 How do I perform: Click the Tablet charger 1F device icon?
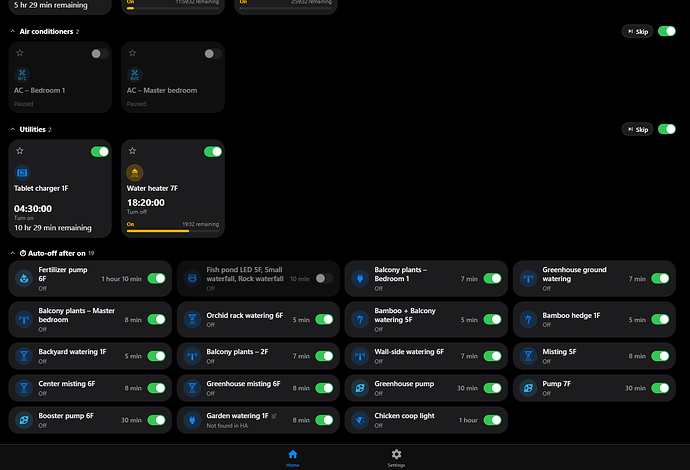[22, 173]
